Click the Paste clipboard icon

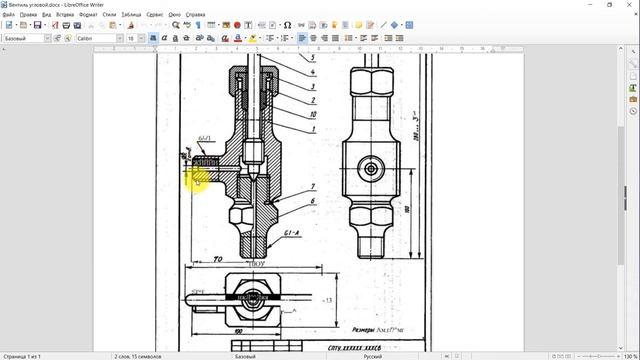point(113,25)
